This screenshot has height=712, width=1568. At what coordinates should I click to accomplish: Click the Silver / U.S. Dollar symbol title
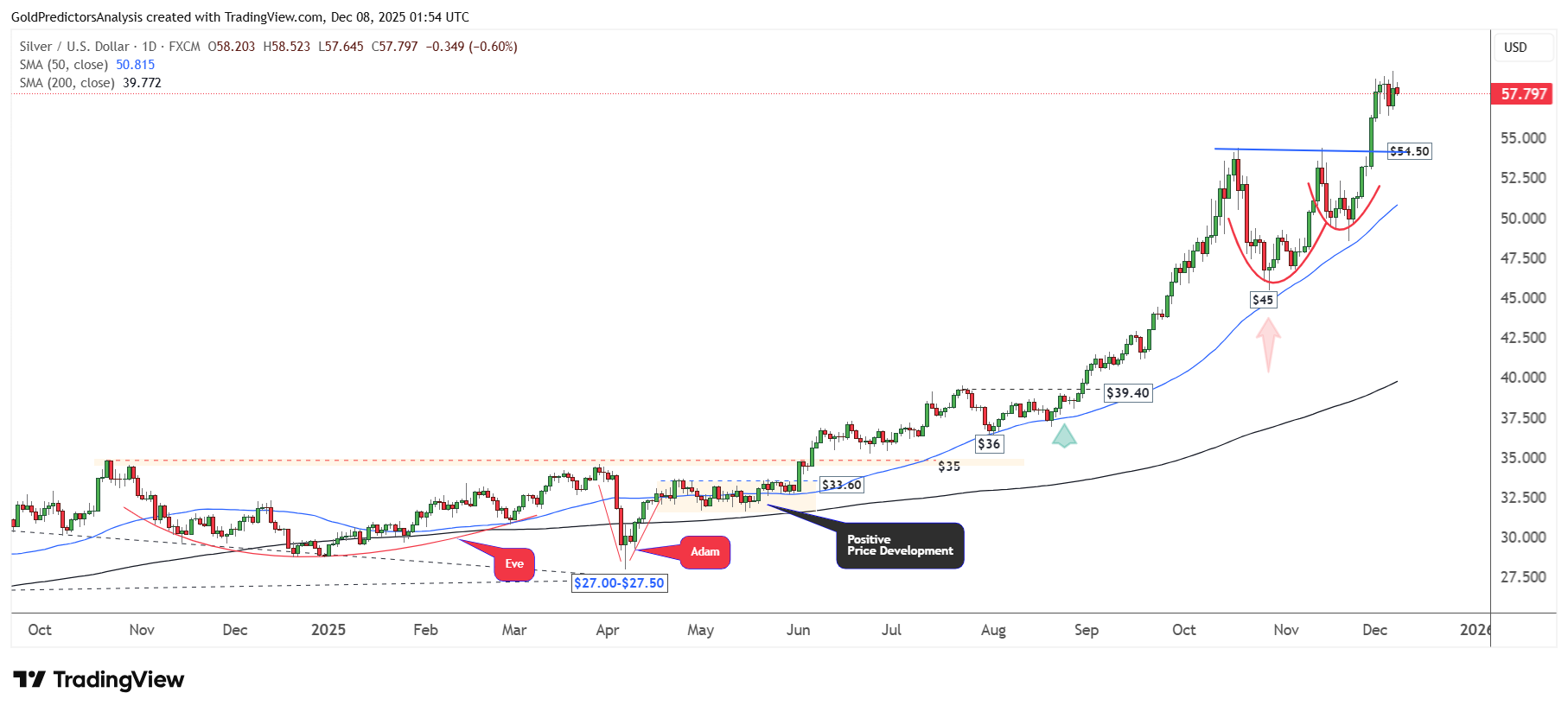[x=74, y=47]
